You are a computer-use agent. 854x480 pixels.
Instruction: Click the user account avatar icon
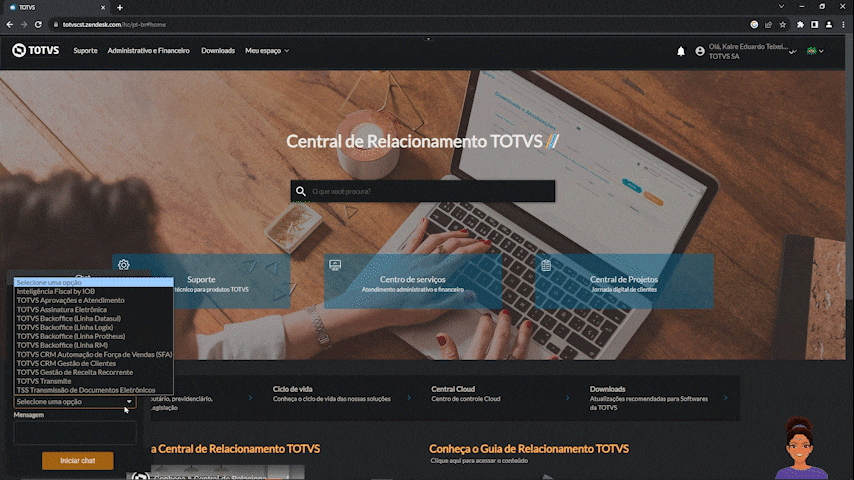[x=700, y=51]
